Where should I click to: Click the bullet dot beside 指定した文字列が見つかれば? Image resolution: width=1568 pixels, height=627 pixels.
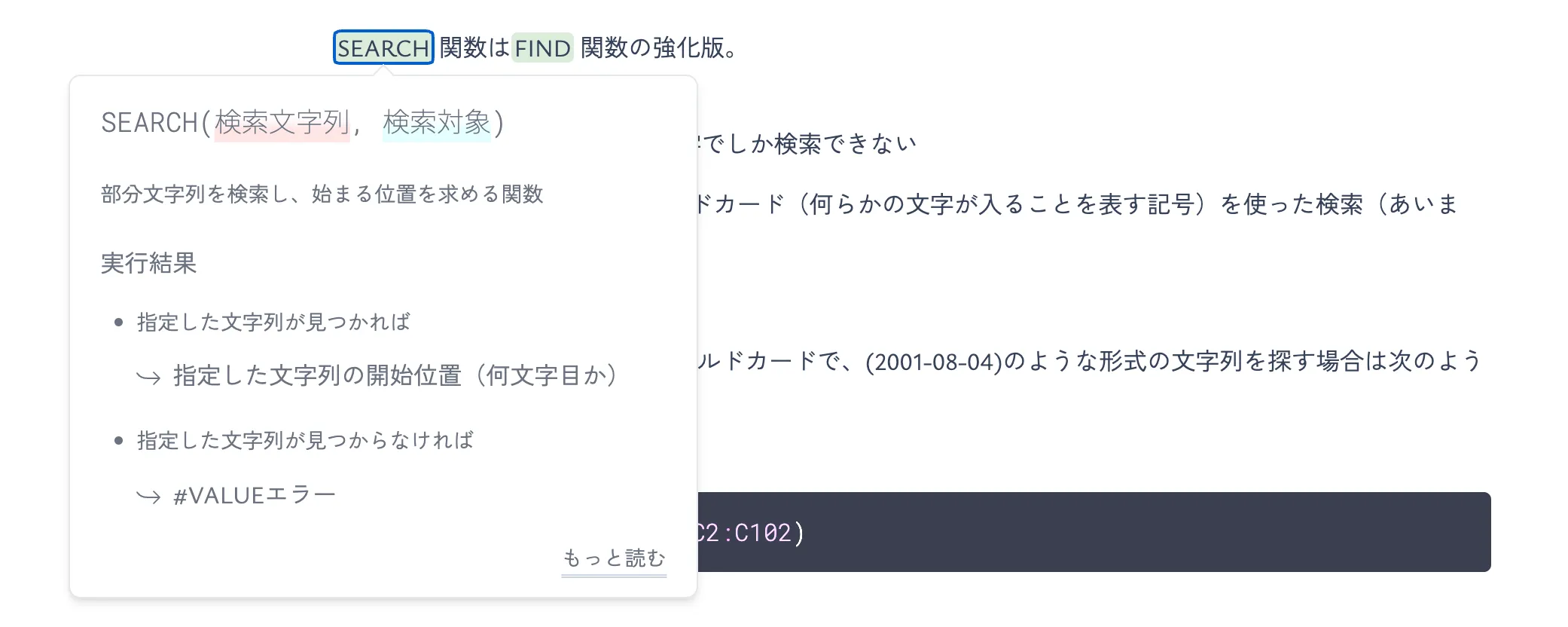(118, 323)
